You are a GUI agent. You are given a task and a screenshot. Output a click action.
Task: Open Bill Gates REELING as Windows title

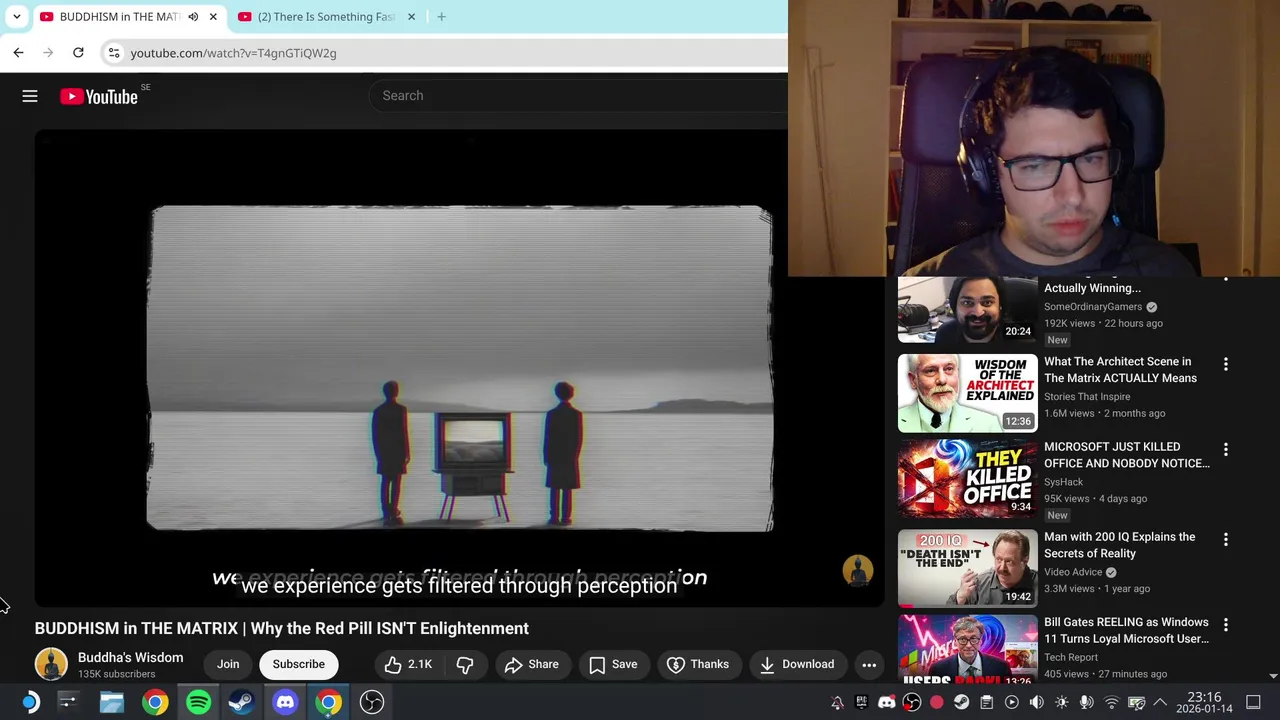point(1125,630)
